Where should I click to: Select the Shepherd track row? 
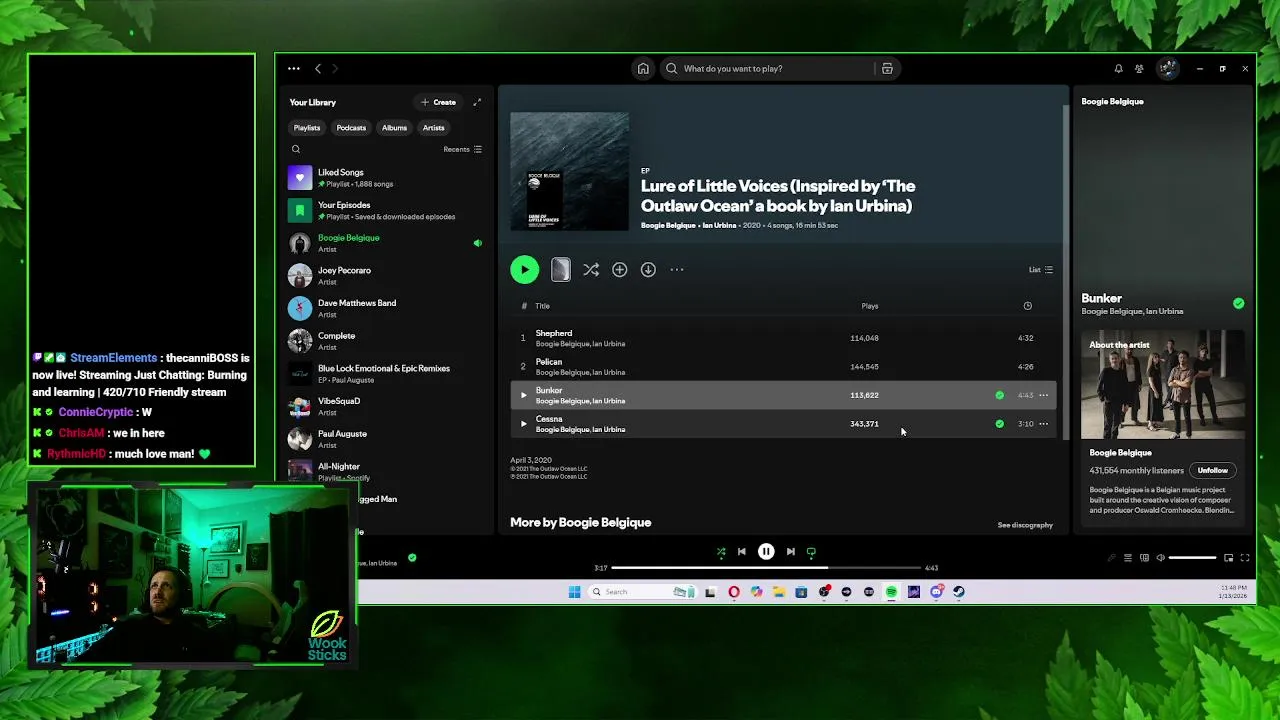(783, 338)
